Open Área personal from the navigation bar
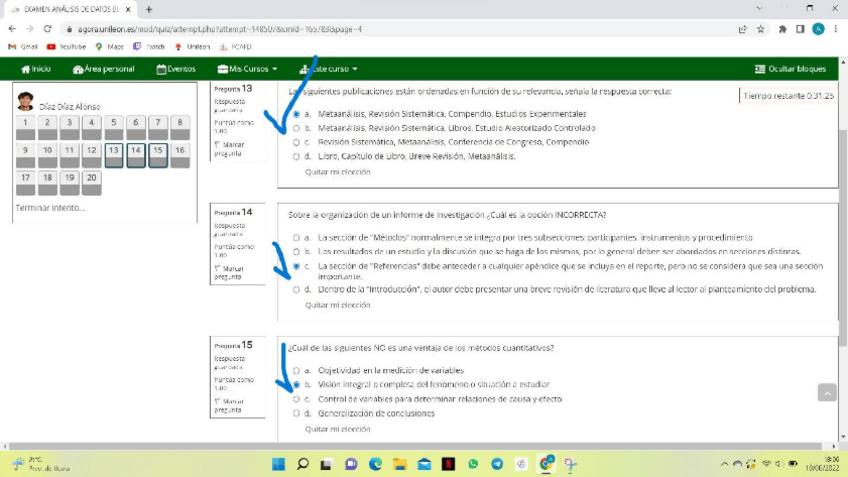The image size is (848, 477). click(x=103, y=69)
